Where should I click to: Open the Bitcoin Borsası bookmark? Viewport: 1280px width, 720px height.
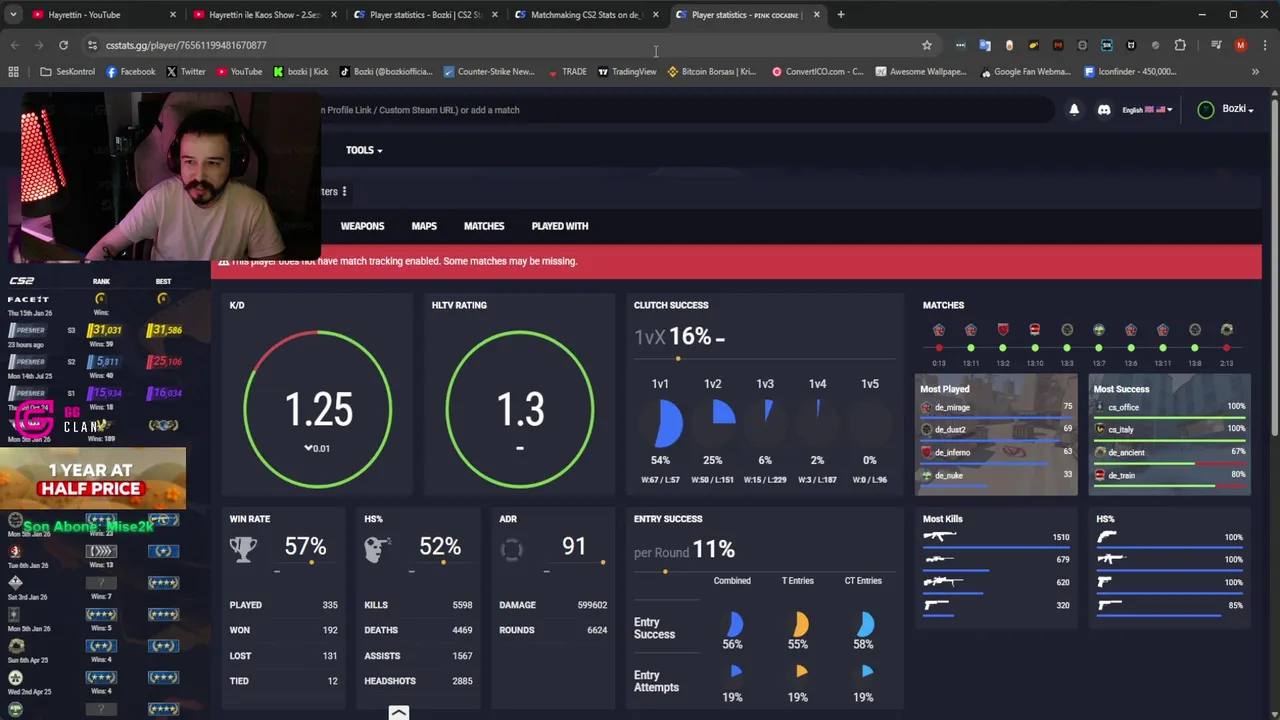point(711,72)
